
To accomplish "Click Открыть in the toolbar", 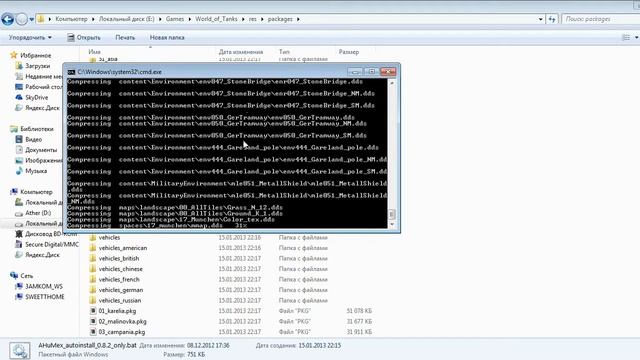I will click(84, 38).
